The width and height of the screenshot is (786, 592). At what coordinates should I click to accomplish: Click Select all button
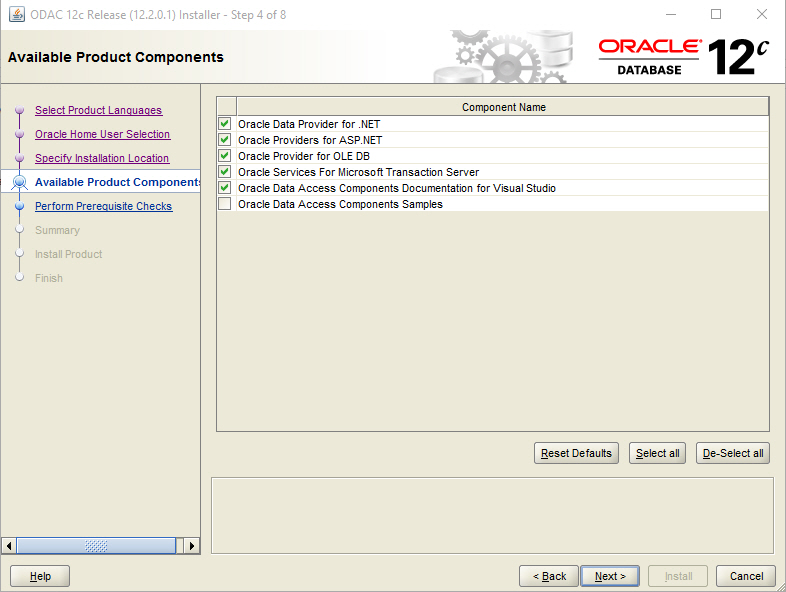coord(657,453)
